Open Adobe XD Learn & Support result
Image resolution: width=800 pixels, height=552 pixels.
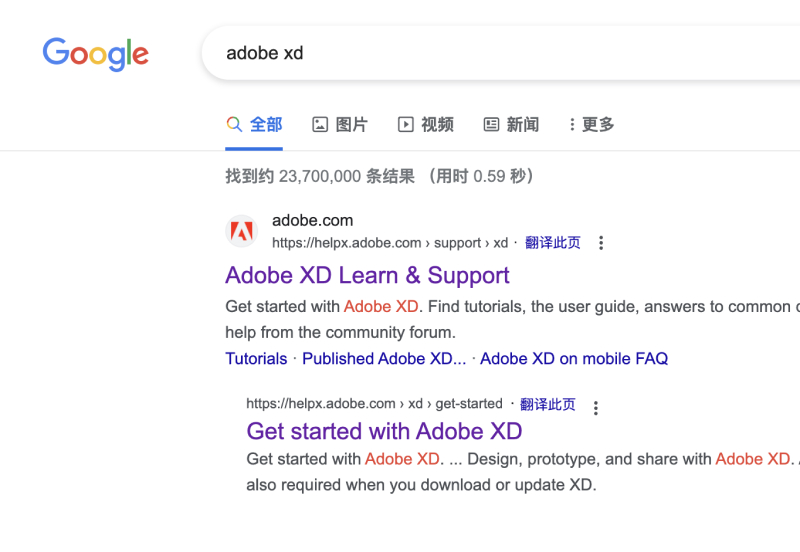367,275
